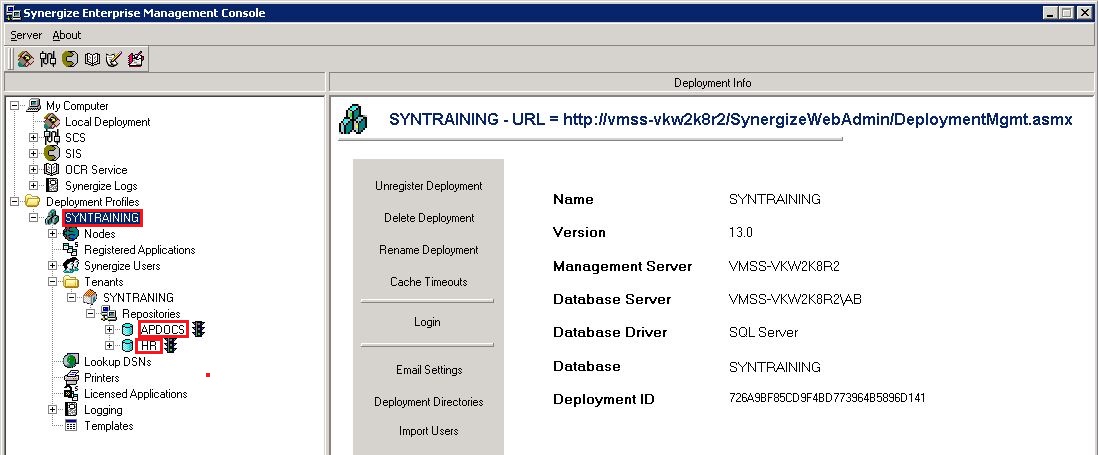
Task: Click the scroll-with-pencil toolbar icon
Action: [113, 60]
